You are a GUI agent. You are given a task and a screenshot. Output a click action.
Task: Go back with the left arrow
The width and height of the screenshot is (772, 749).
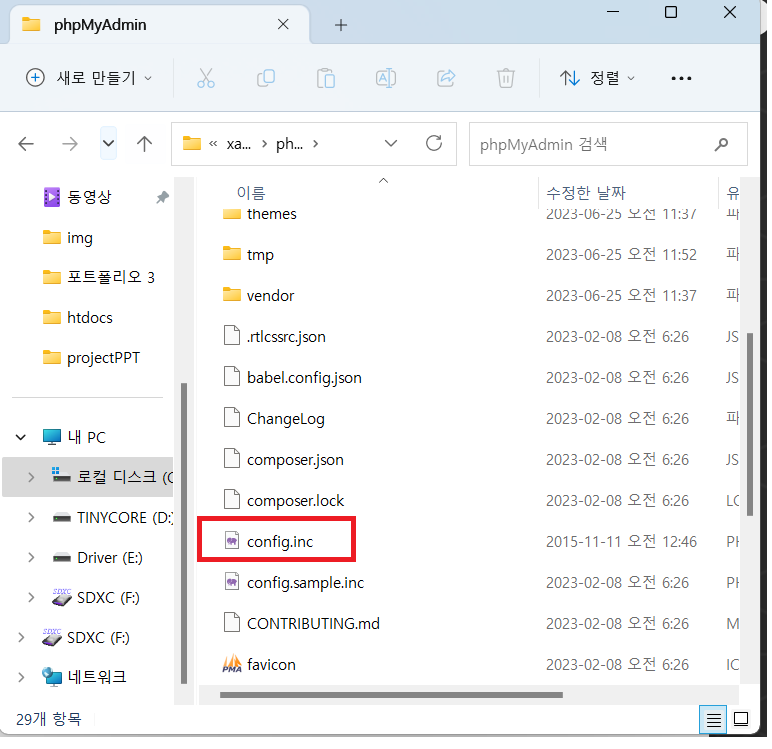pyautogui.click(x=26, y=144)
